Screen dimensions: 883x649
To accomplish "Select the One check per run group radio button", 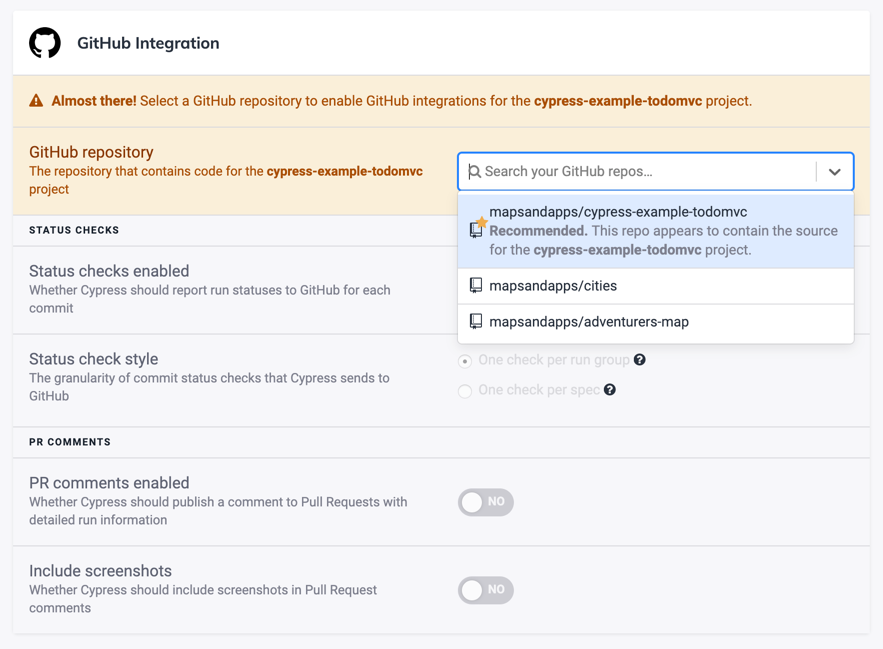I will click(x=464, y=361).
